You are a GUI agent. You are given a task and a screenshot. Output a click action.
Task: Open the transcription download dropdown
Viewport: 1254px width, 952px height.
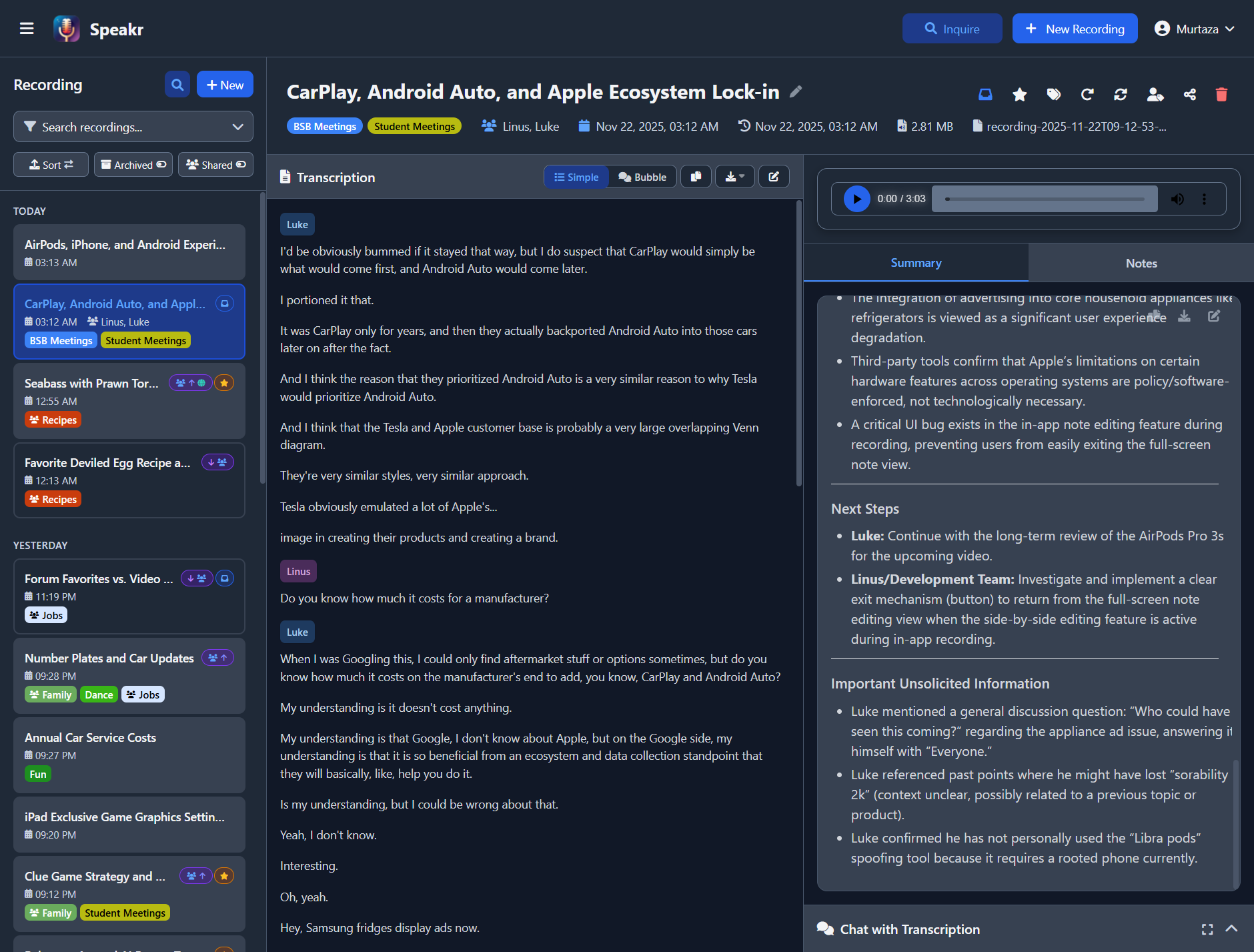pos(734,177)
